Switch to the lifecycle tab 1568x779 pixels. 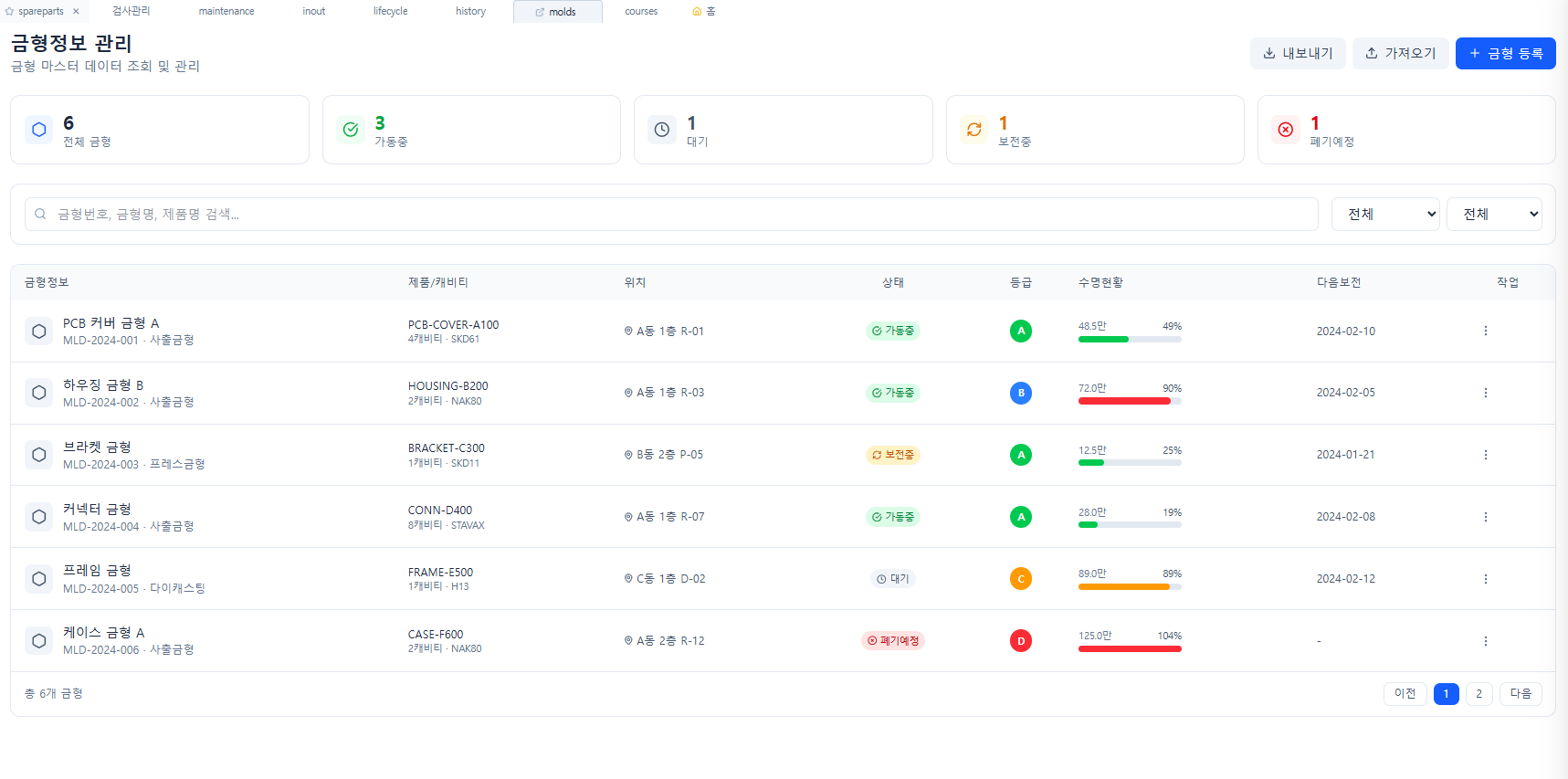point(391,11)
